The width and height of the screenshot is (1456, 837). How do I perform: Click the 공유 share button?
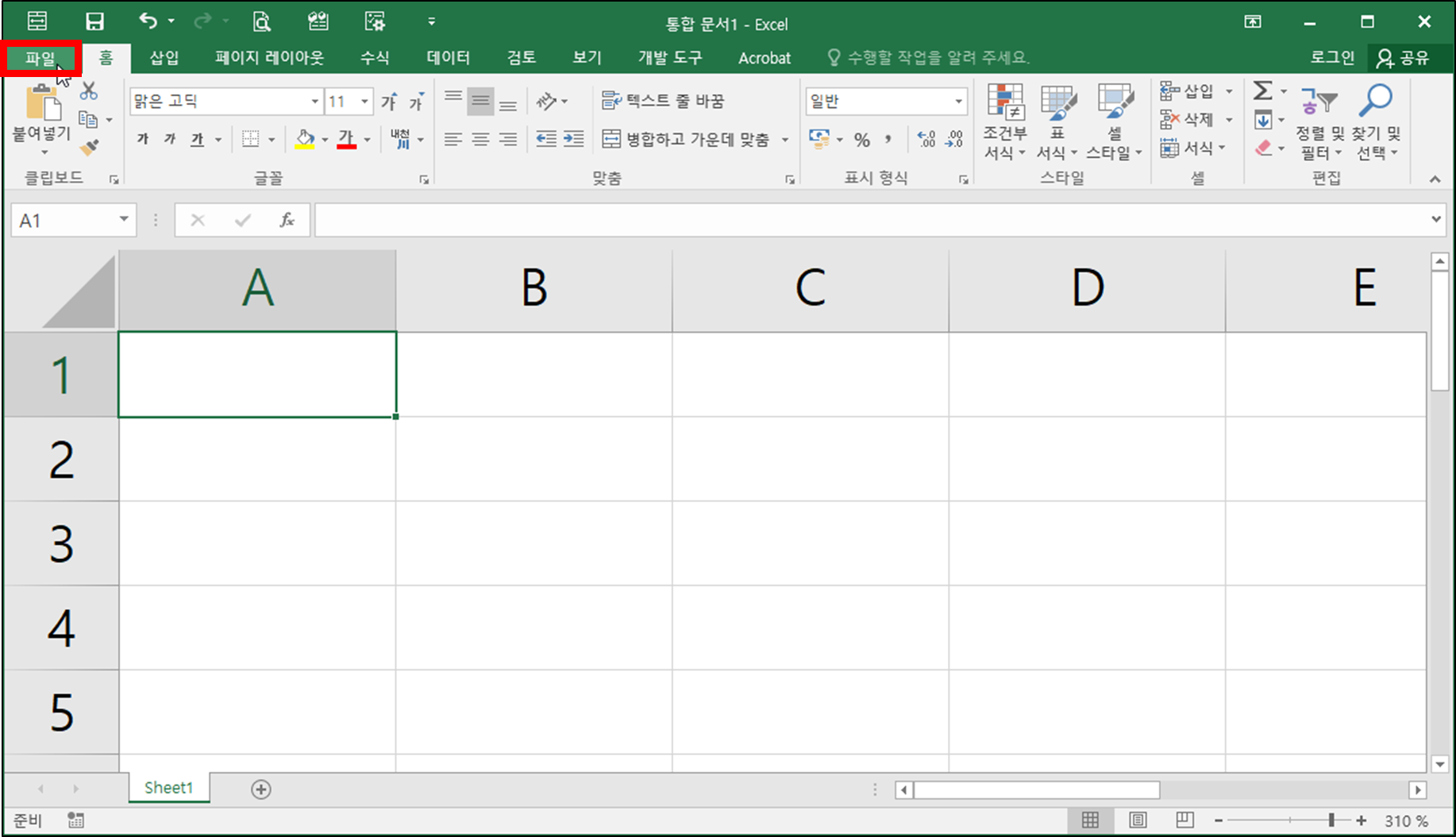pyautogui.click(x=1403, y=57)
